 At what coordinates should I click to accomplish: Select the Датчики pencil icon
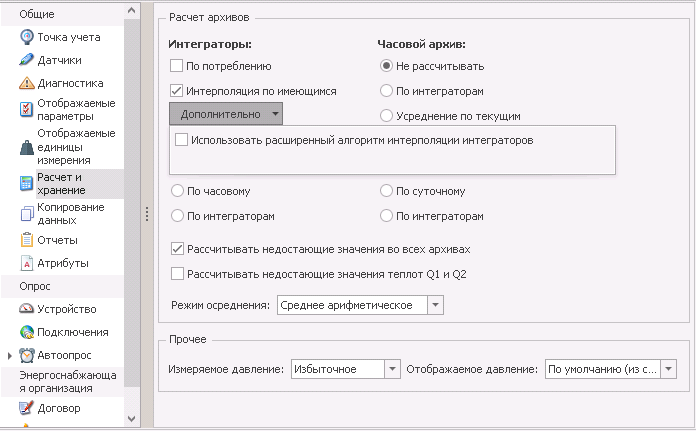point(27,60)
